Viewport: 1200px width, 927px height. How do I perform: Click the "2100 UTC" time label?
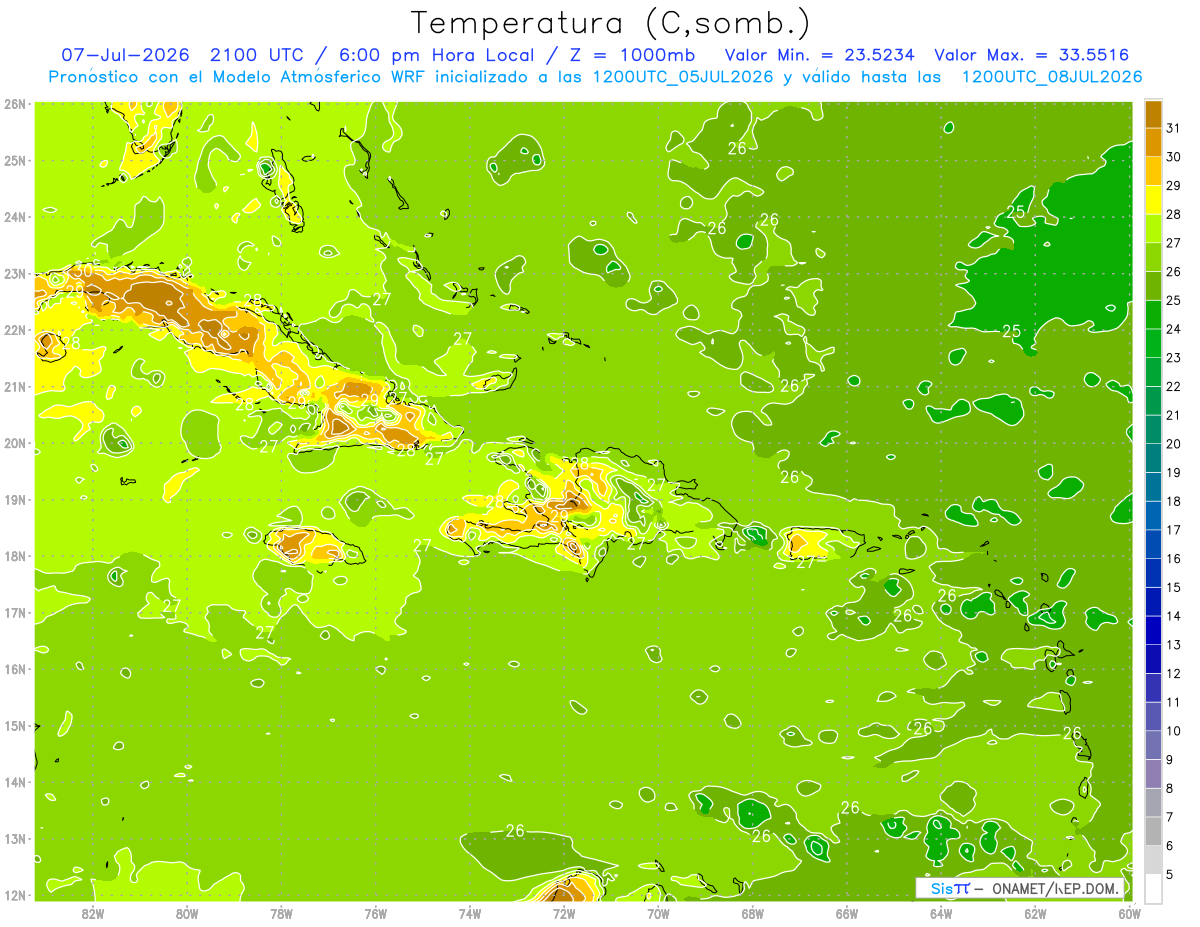(257, 55)
